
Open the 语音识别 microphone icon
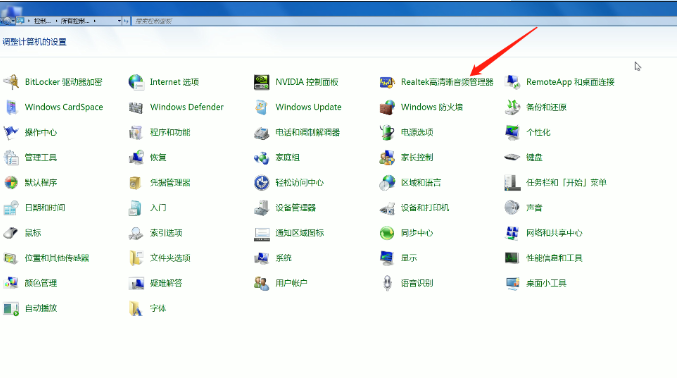[x=387, y=283]
